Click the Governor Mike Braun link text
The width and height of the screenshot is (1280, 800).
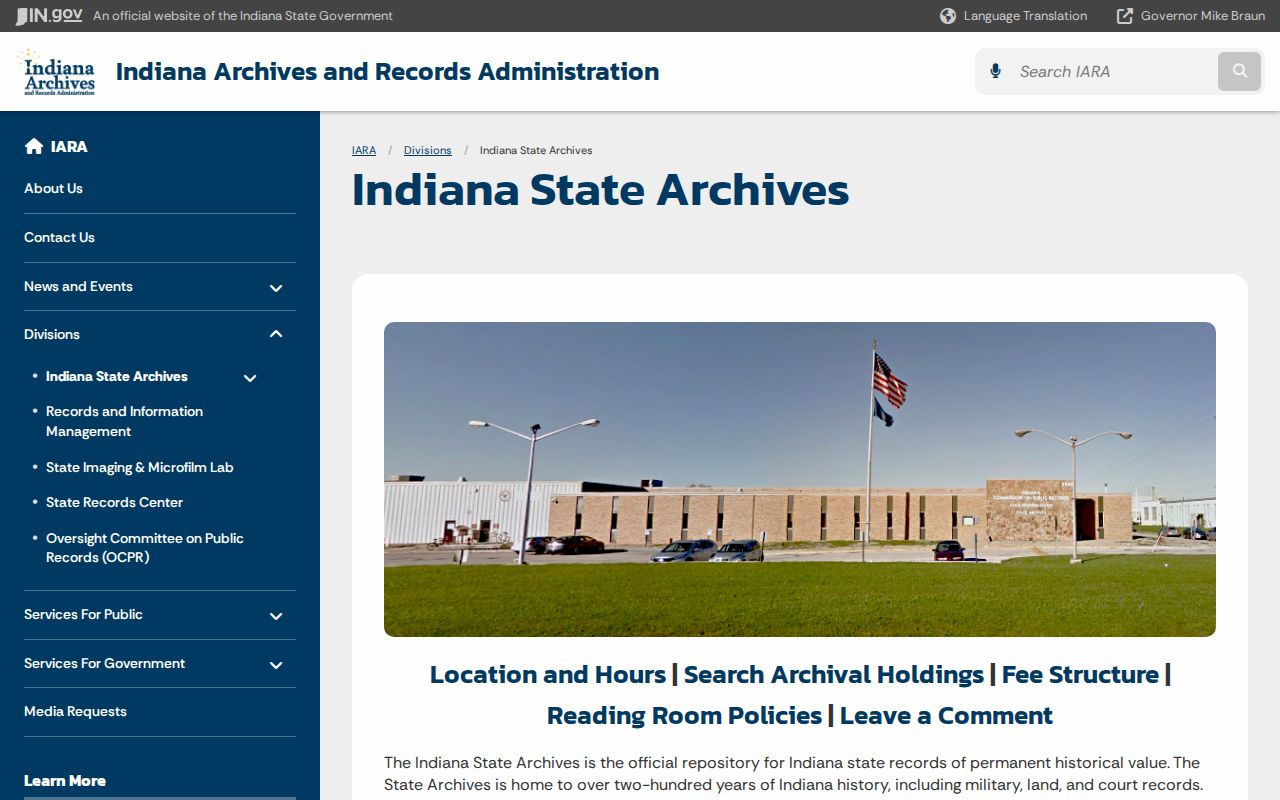(1203, 16)
